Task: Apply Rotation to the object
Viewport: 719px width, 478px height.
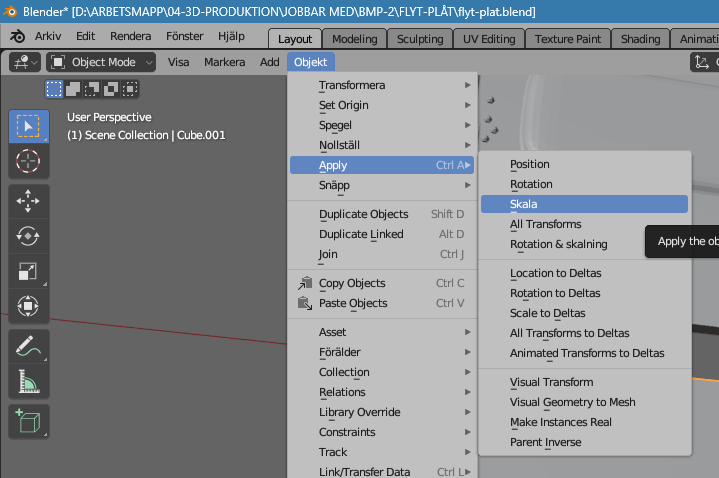Action: coord(584,184)
